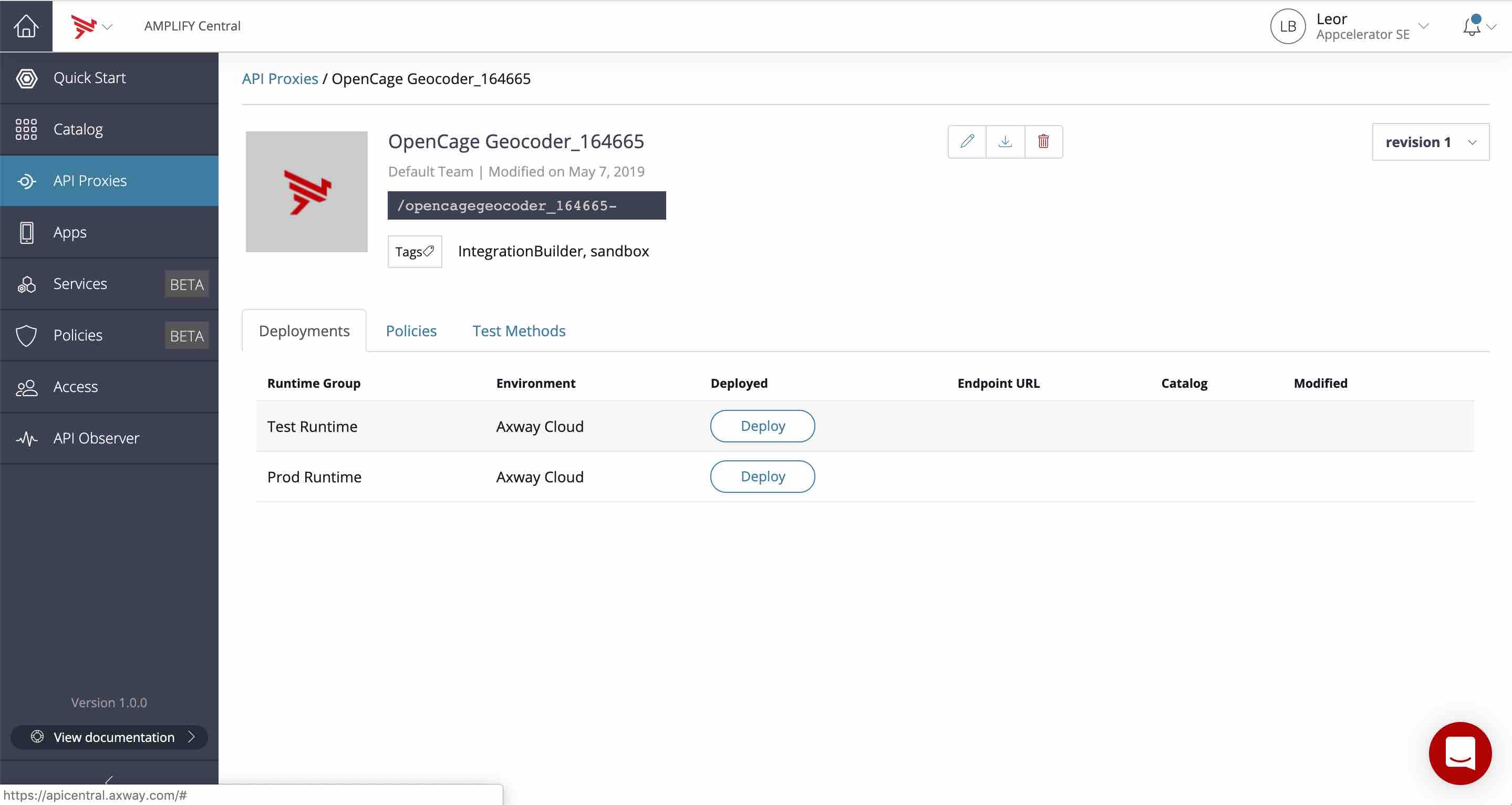1512x805 pixels.
Task: Open the Apps sidebar item
Action: click(x=109, y=233)
